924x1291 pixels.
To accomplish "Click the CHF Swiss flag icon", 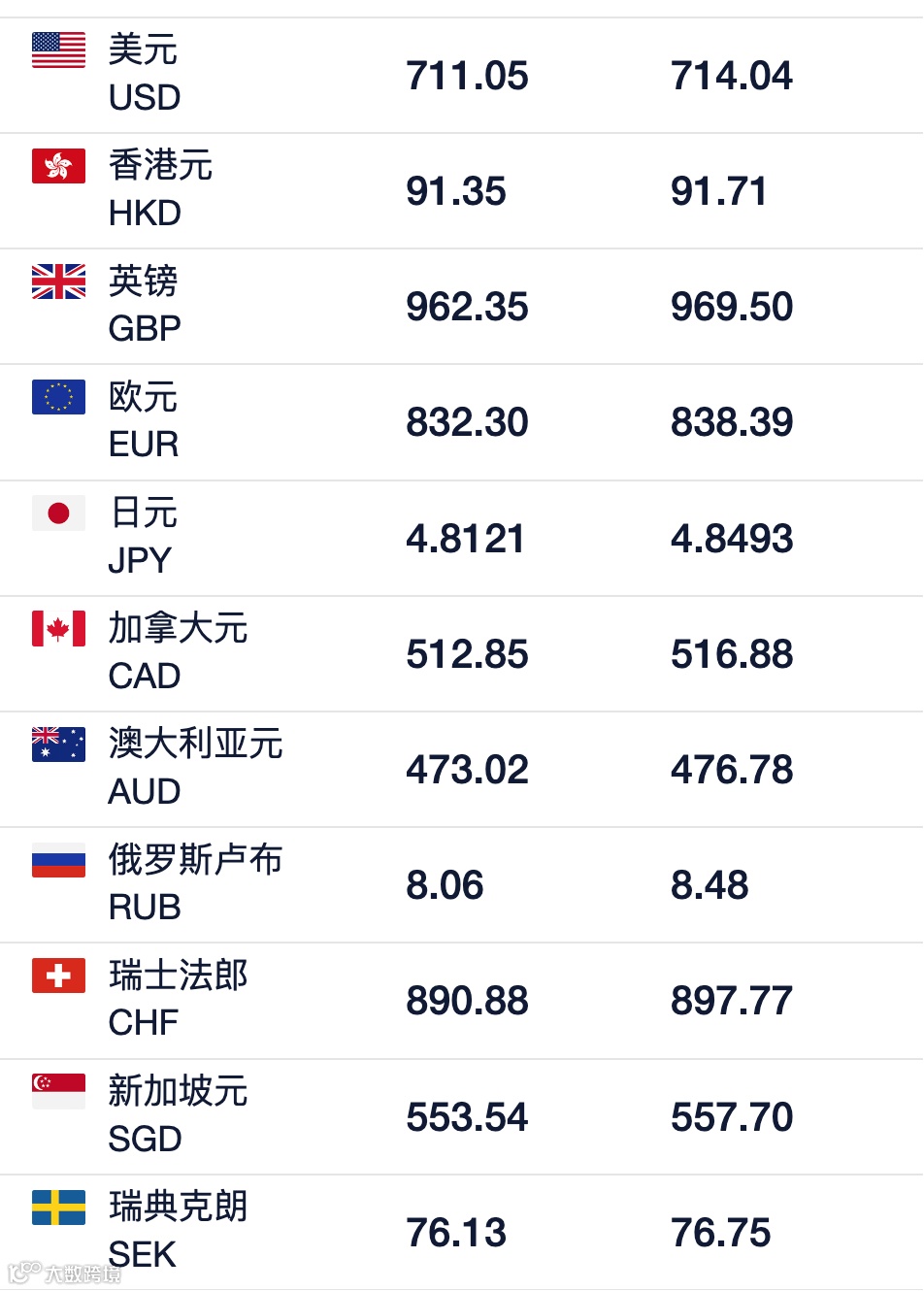I will pos(58,975).
